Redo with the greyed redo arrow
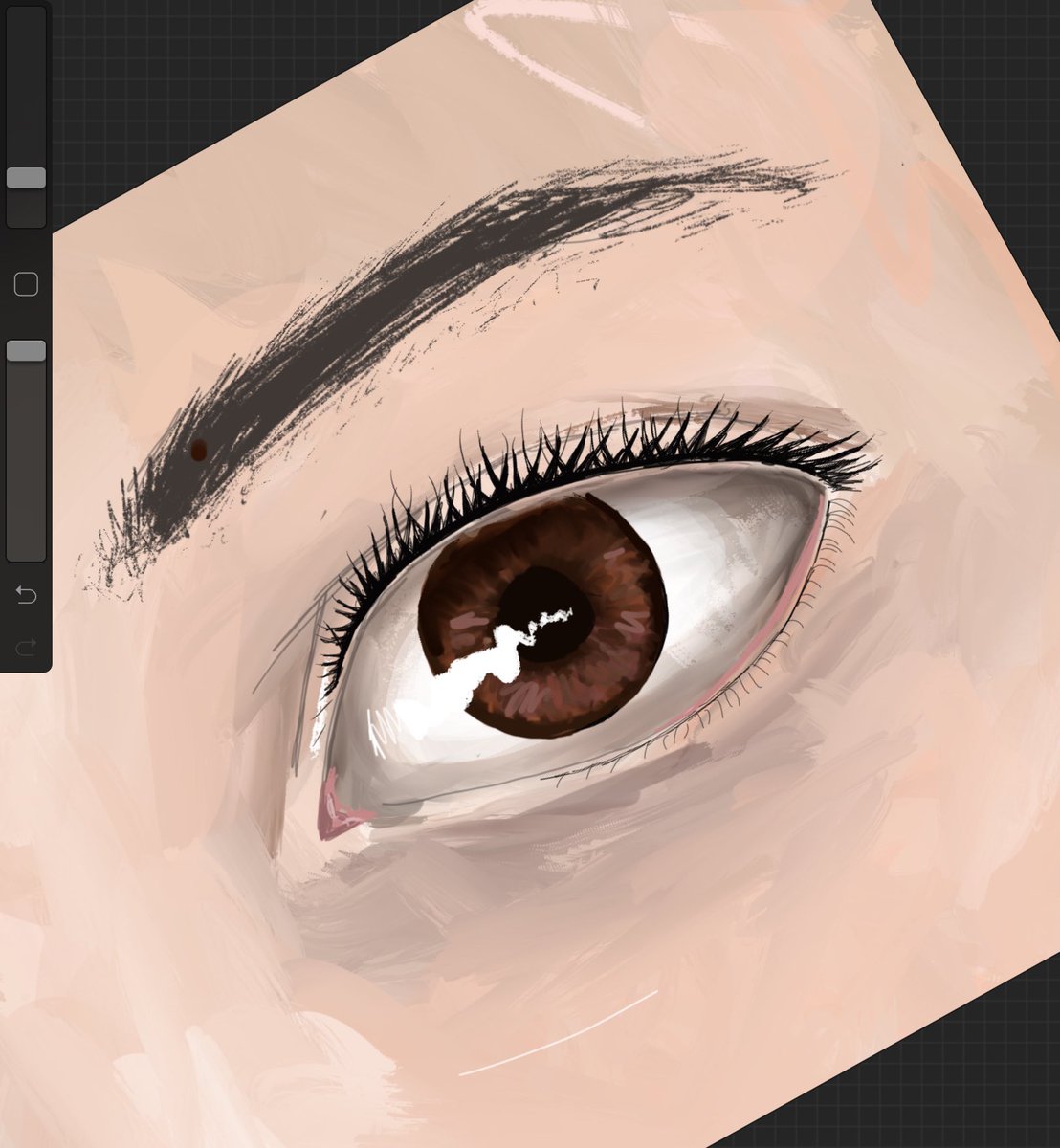This screenshot has height=1148, width=1060. pyautogui.click(x=26, y=647)
